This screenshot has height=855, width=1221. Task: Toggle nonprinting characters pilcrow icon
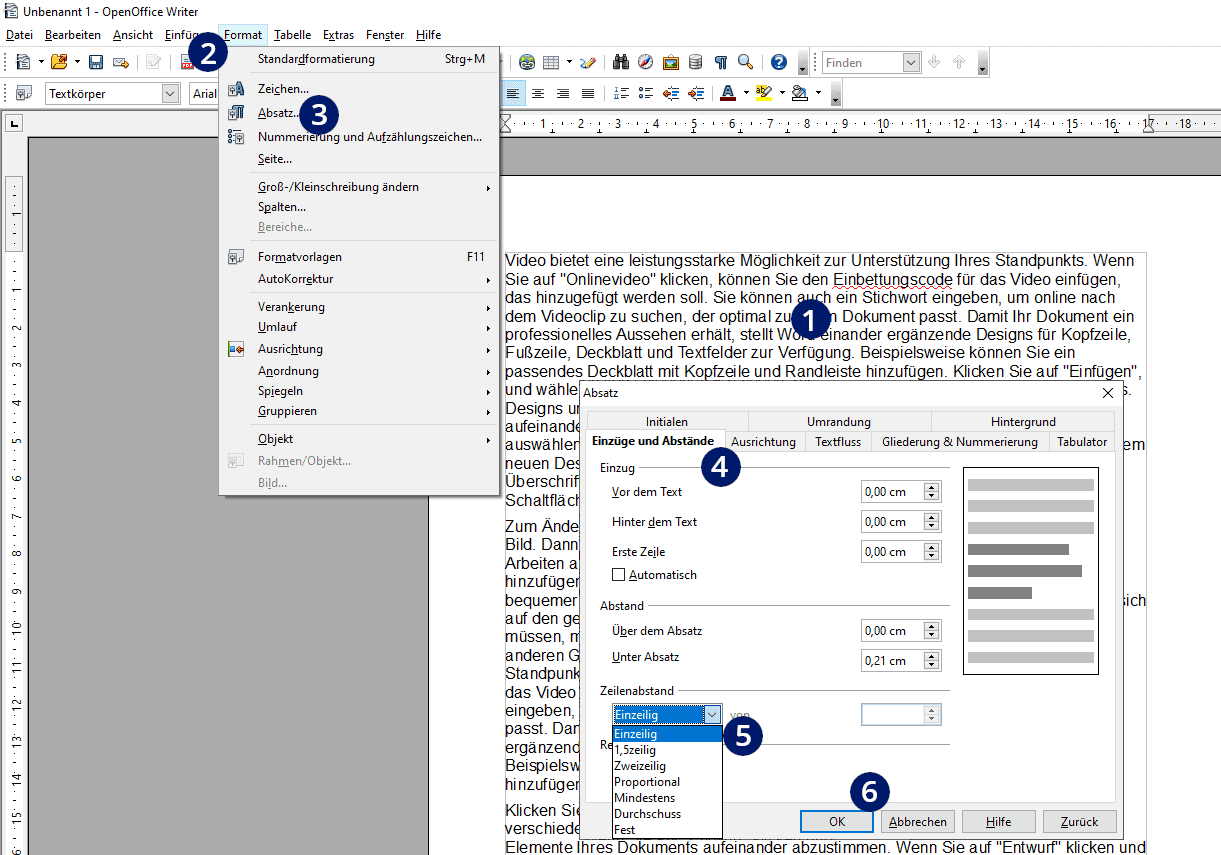(721, 62)
